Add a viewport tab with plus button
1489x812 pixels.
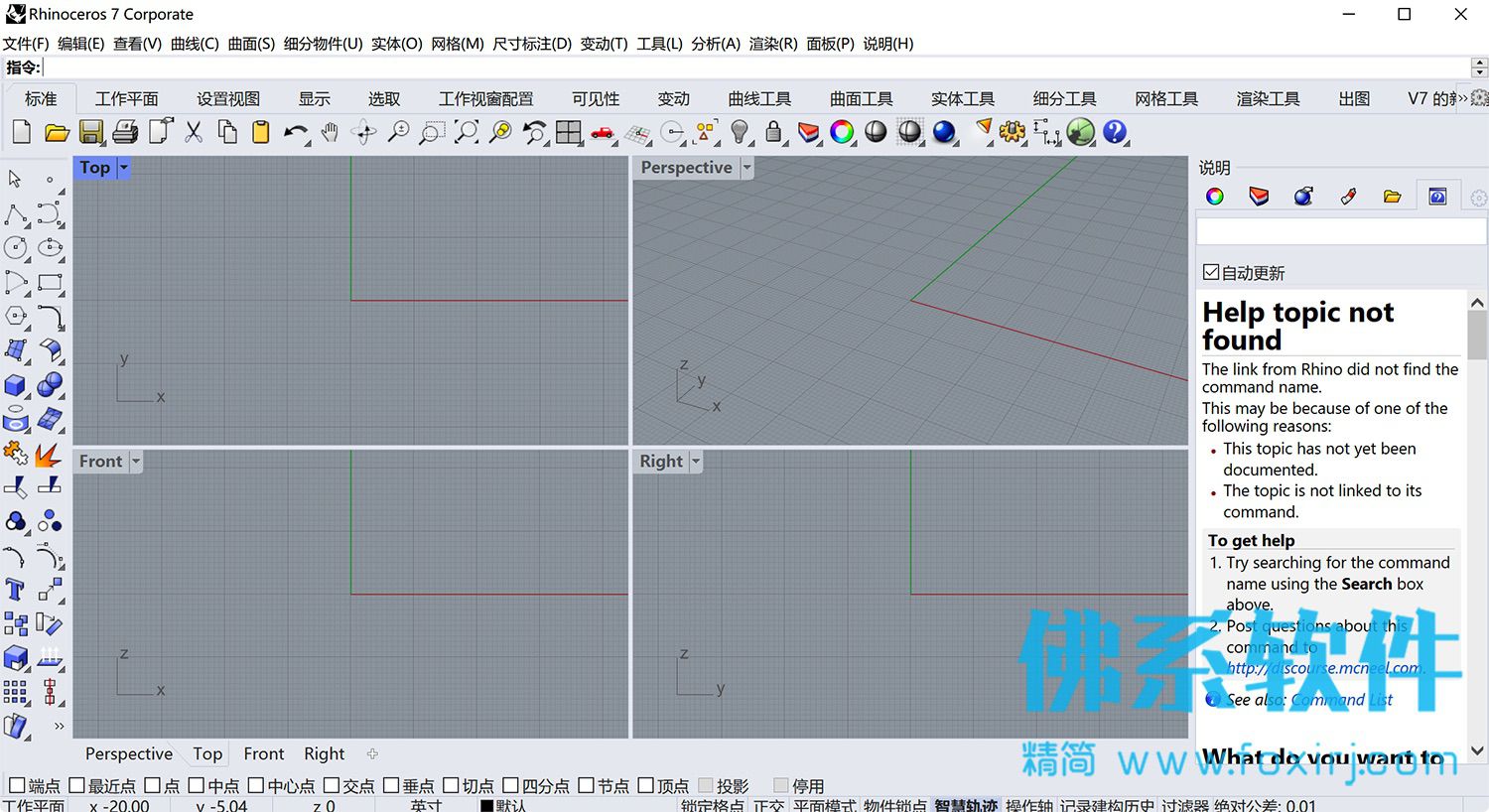[x=372, y=754]
